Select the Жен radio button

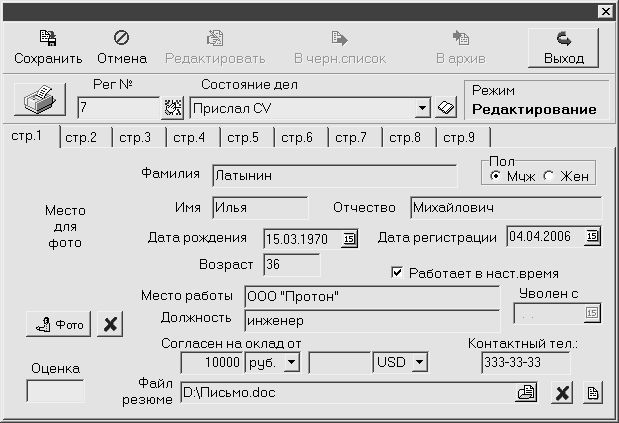click(x=548, y=176)
